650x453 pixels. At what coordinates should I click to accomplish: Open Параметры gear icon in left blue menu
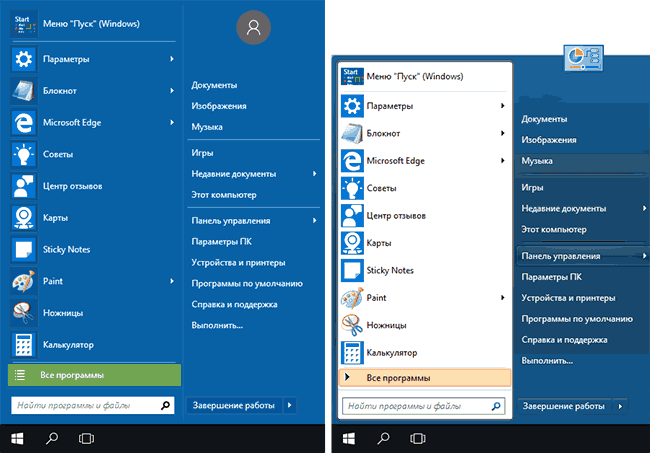pos(24,59)
